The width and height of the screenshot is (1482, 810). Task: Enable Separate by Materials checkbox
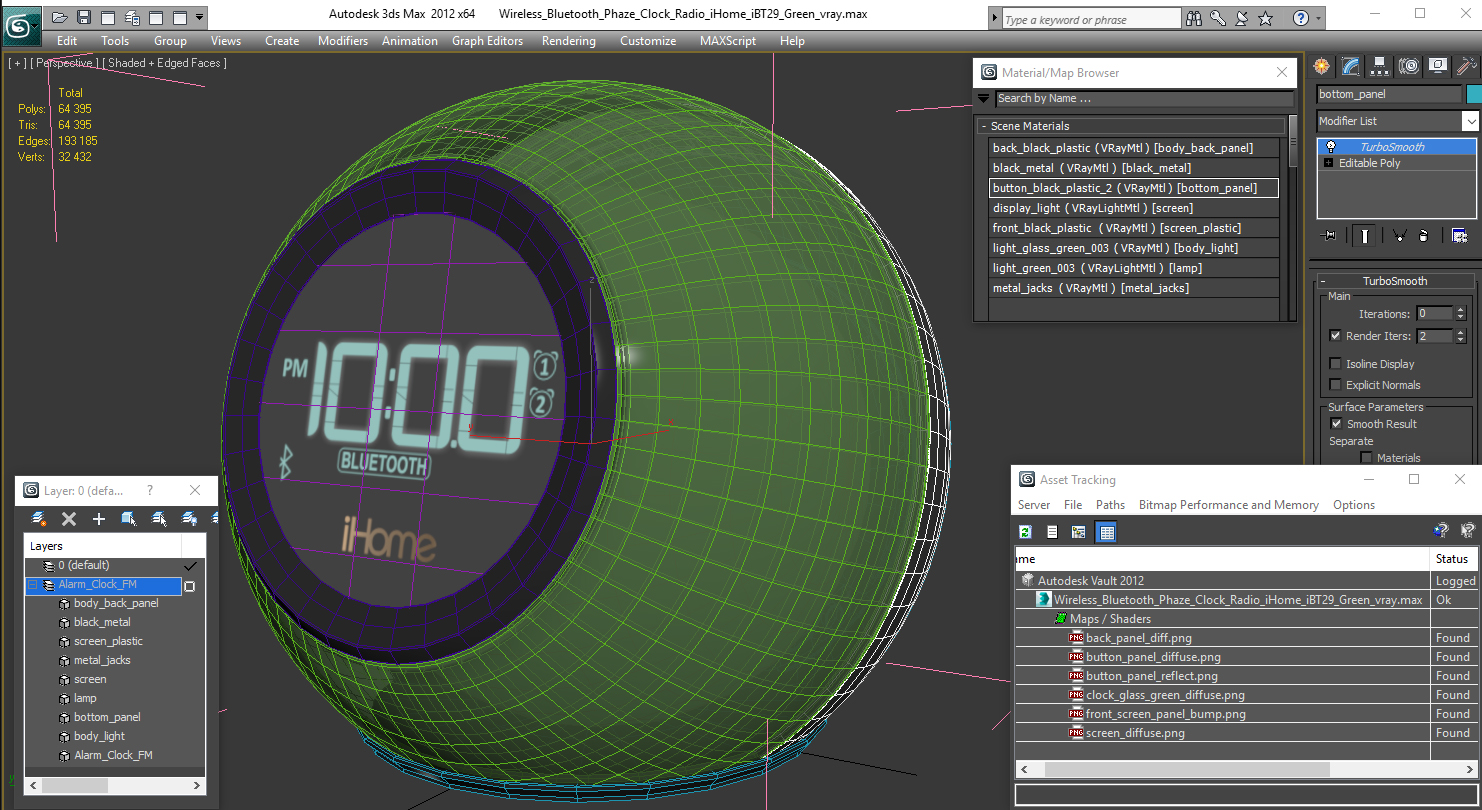point(1367,458)
